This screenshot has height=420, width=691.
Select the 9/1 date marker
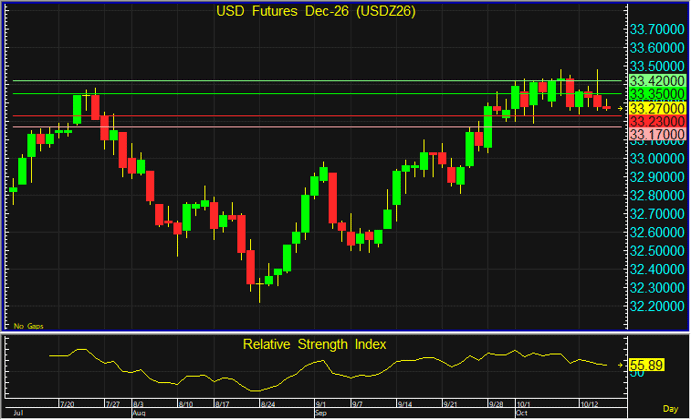321,404
